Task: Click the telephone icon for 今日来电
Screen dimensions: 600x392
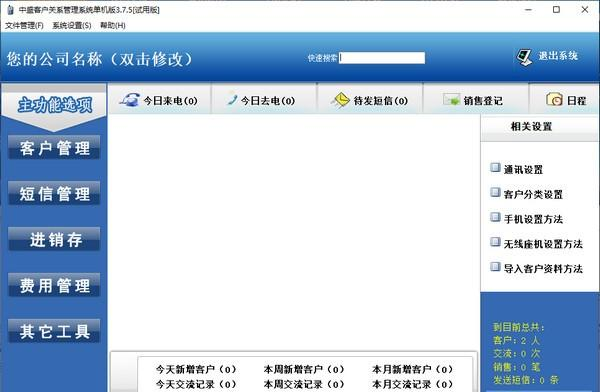Action: (129, 100)
